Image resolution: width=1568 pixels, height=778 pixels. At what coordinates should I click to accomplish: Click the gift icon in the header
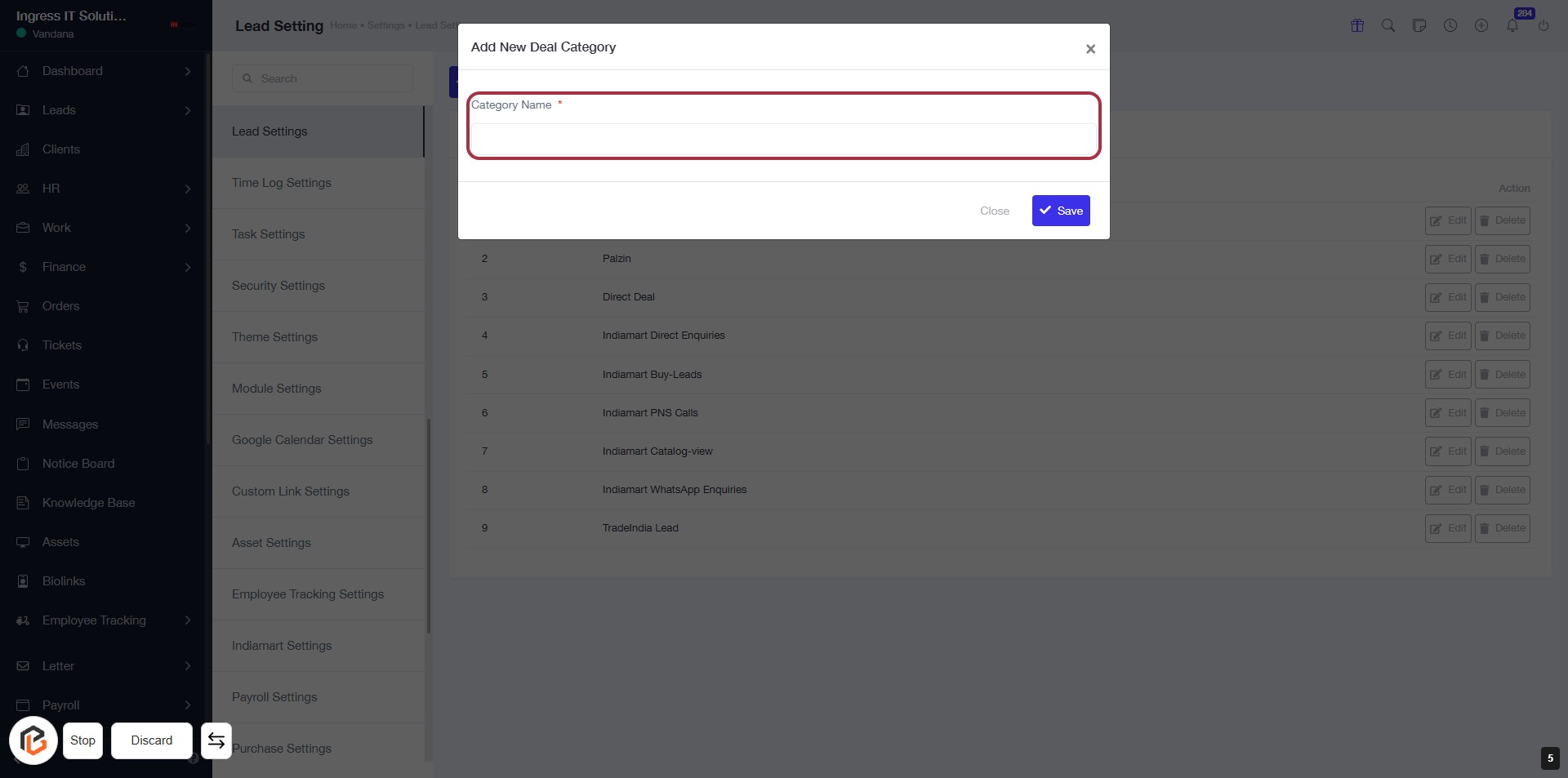1357,25
